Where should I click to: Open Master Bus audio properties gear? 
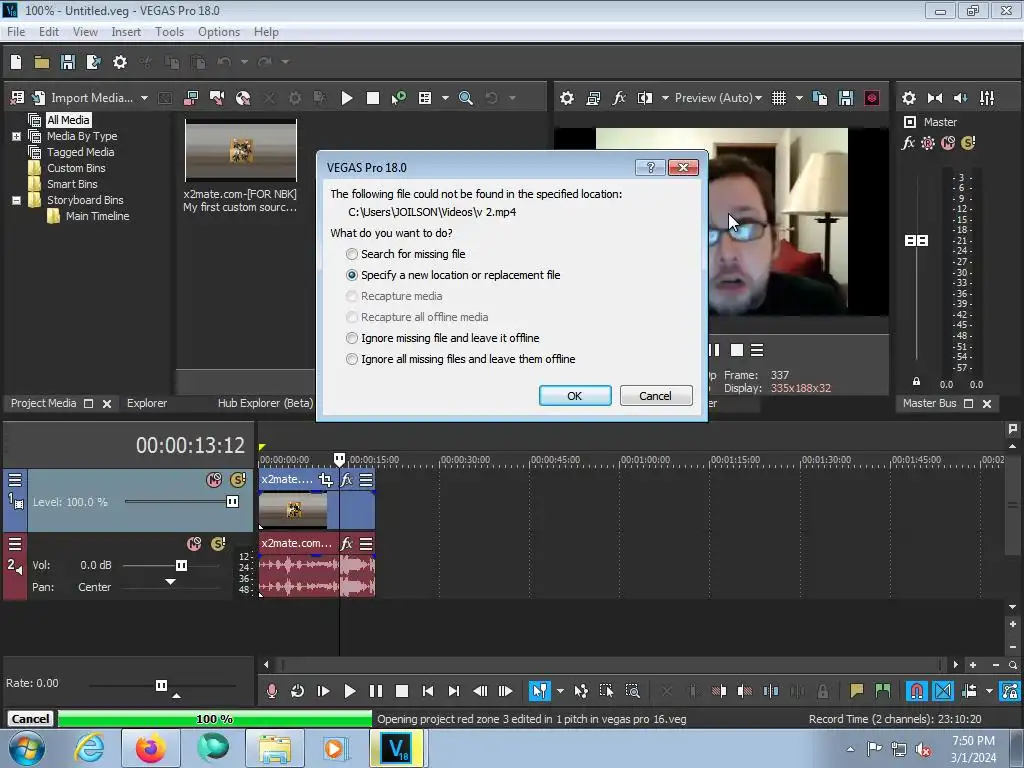[x=908, y=98]
